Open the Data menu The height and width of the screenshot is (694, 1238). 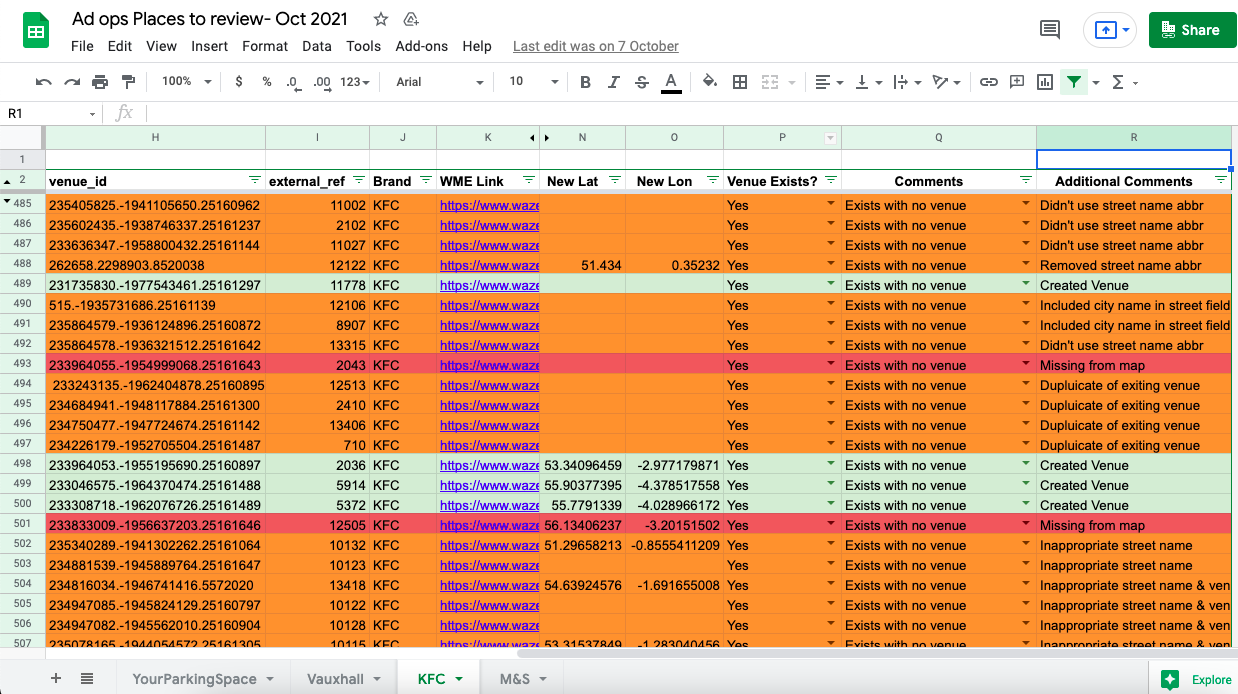coord(317,46)
